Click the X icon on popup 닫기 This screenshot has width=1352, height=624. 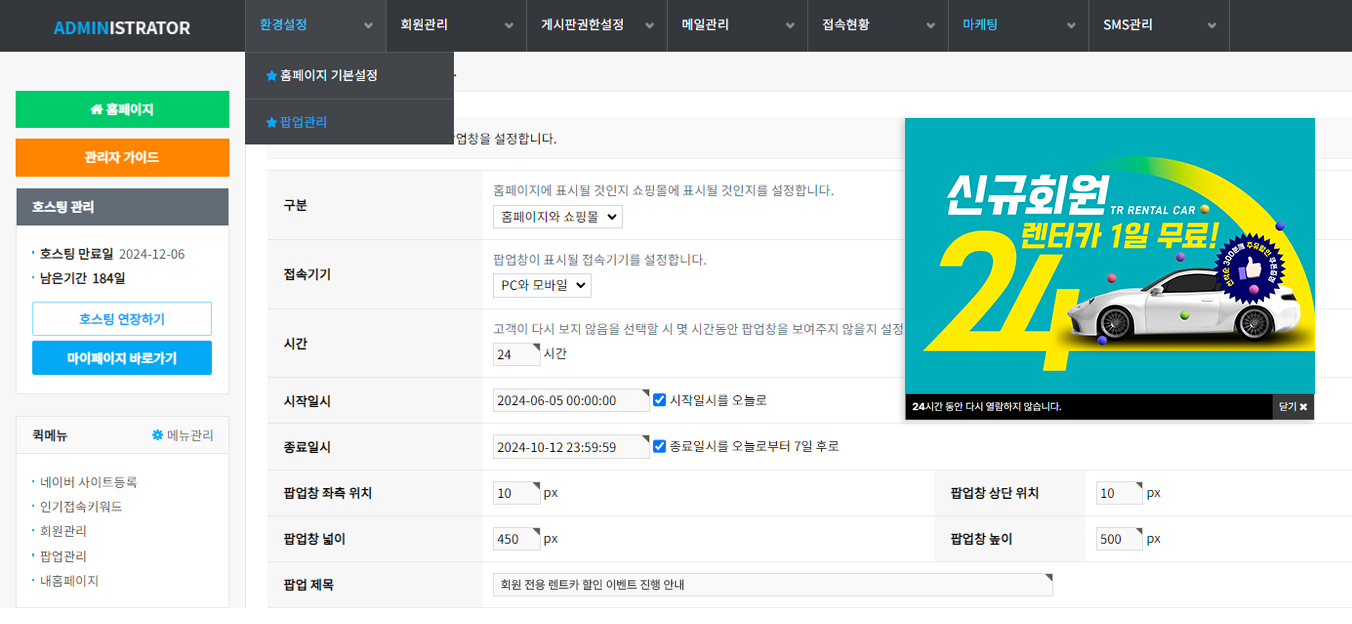[1304, 407]
